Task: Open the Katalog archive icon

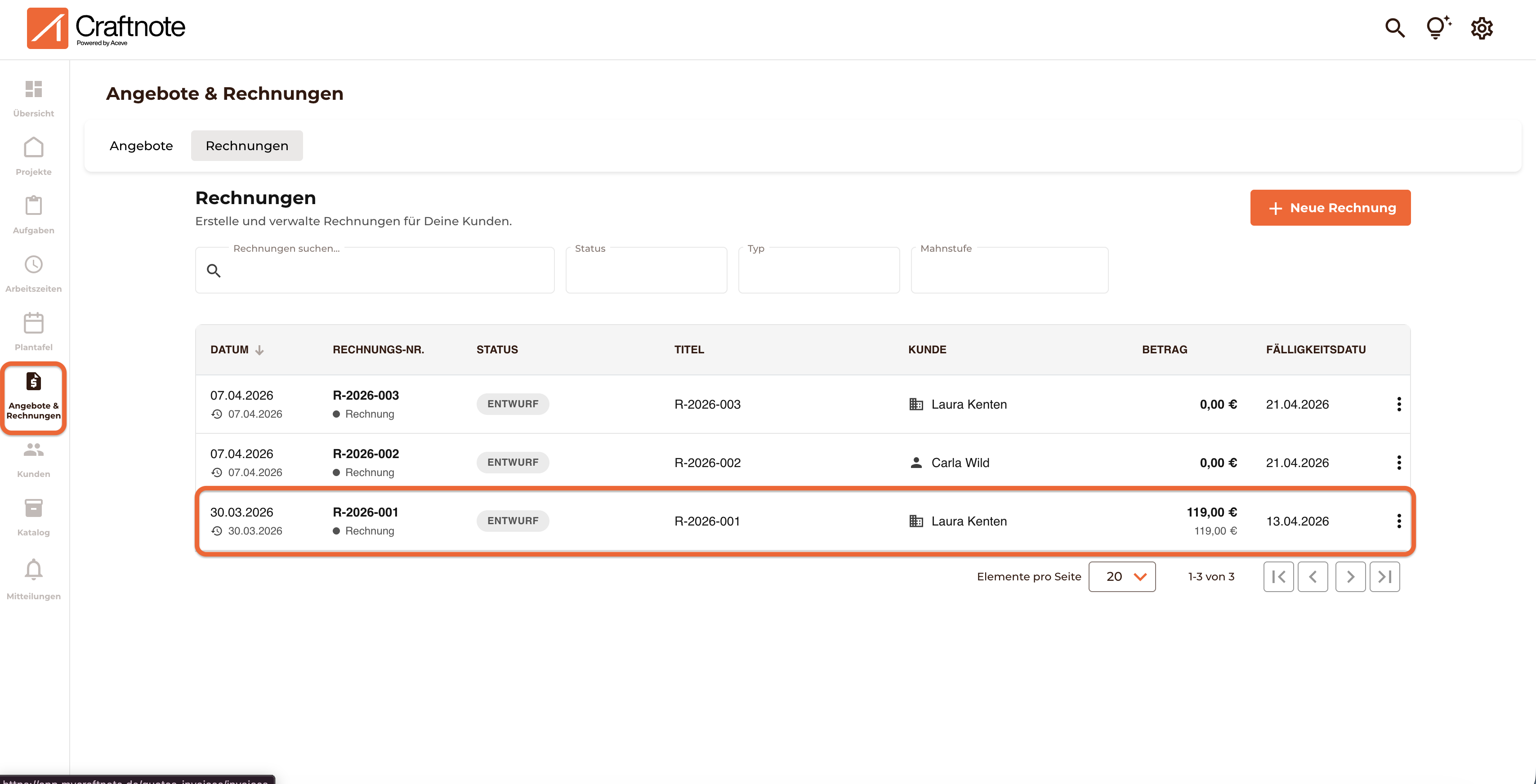Action: (x=33, y=508)
